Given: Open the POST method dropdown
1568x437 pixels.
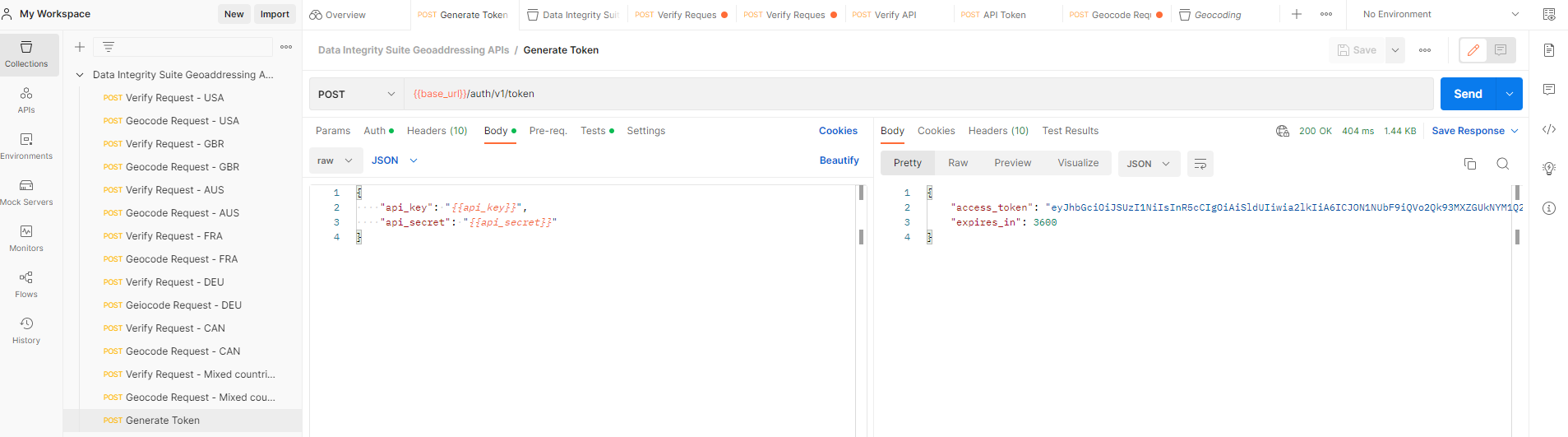Looking at the screenshot, I should (356, 95).
